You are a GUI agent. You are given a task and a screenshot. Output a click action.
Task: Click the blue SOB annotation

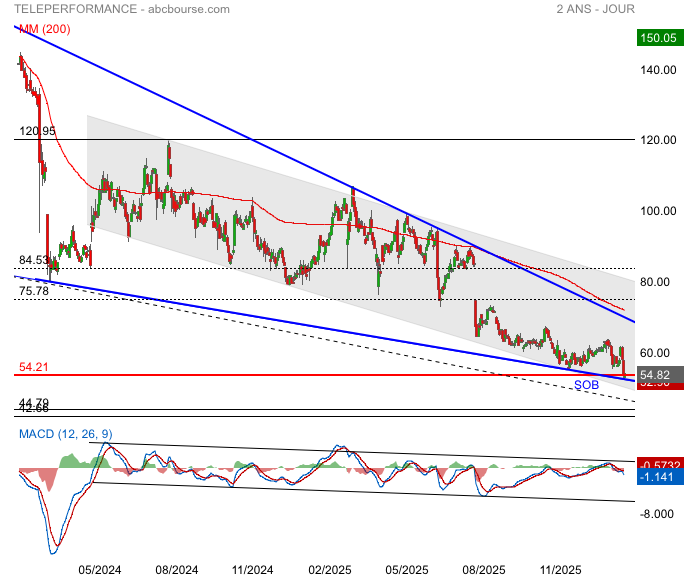coord(586,385)
